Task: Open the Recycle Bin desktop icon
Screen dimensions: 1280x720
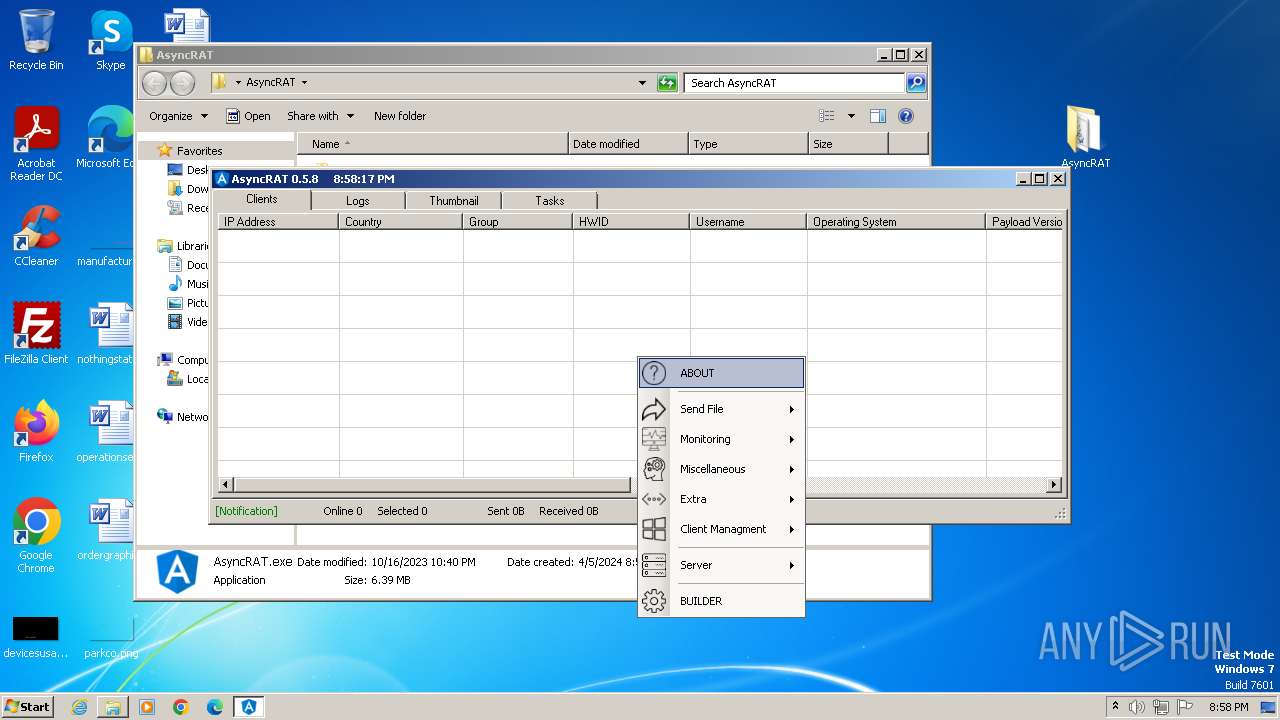Action: click(x=36, y=40)
